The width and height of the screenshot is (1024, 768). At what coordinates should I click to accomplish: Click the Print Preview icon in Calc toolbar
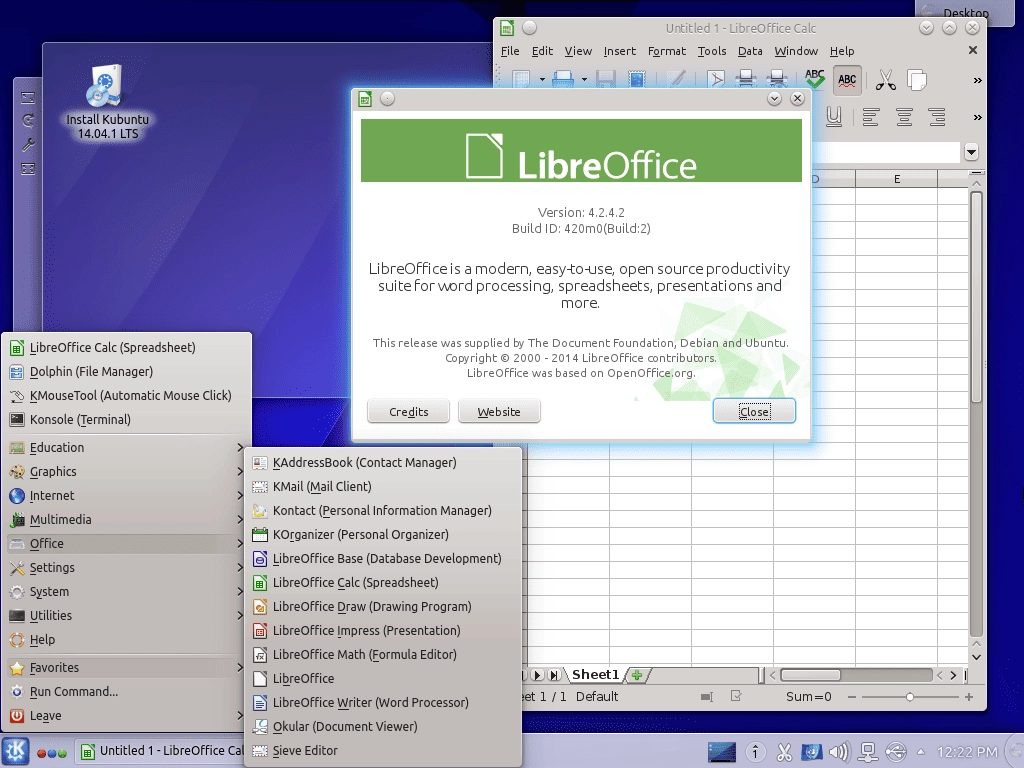pos(777,80)
